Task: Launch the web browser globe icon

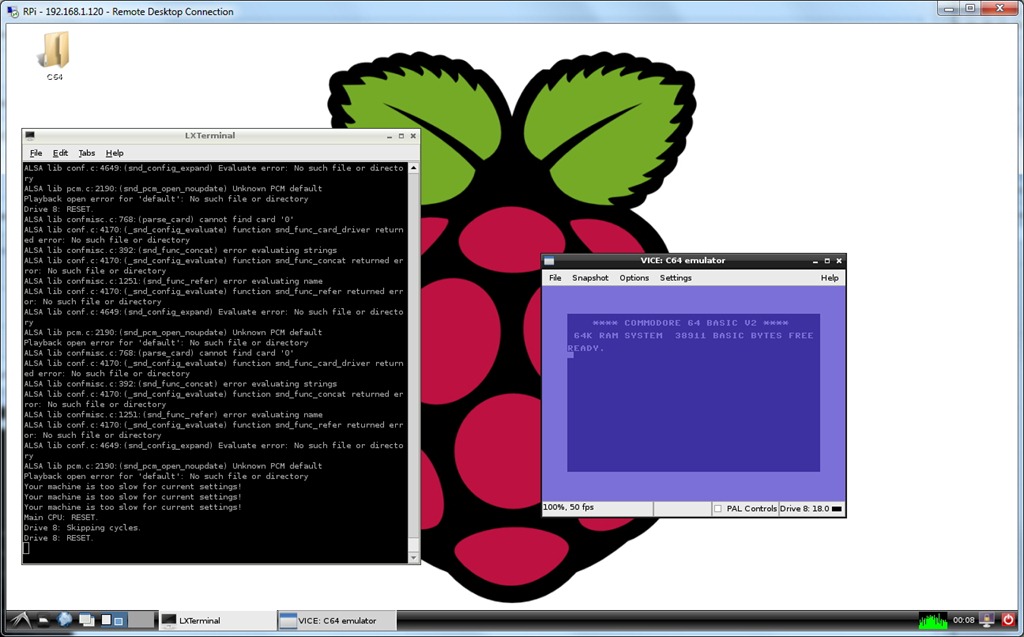Action: (64, 619)
